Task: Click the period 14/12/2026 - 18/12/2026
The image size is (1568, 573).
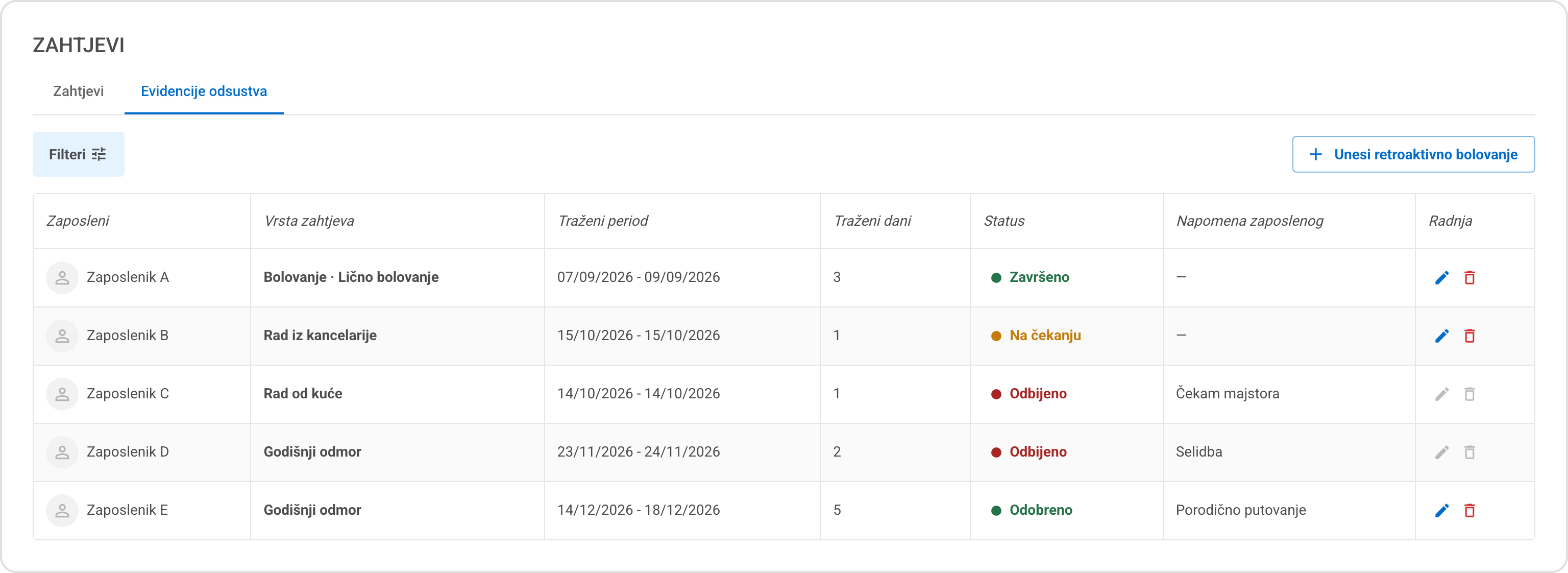Action: click(x=639, y=510)
